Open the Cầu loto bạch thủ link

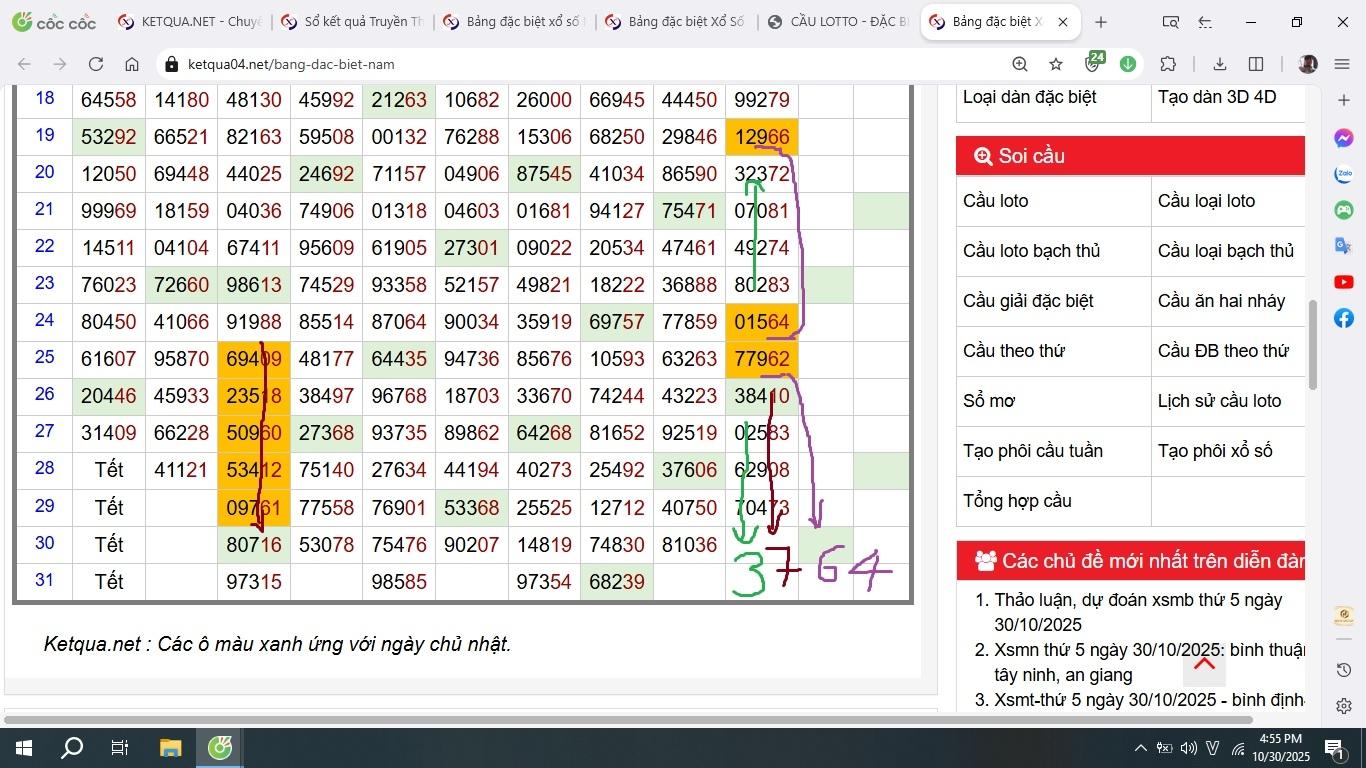pyautogui.click(x=1031, y=251)
